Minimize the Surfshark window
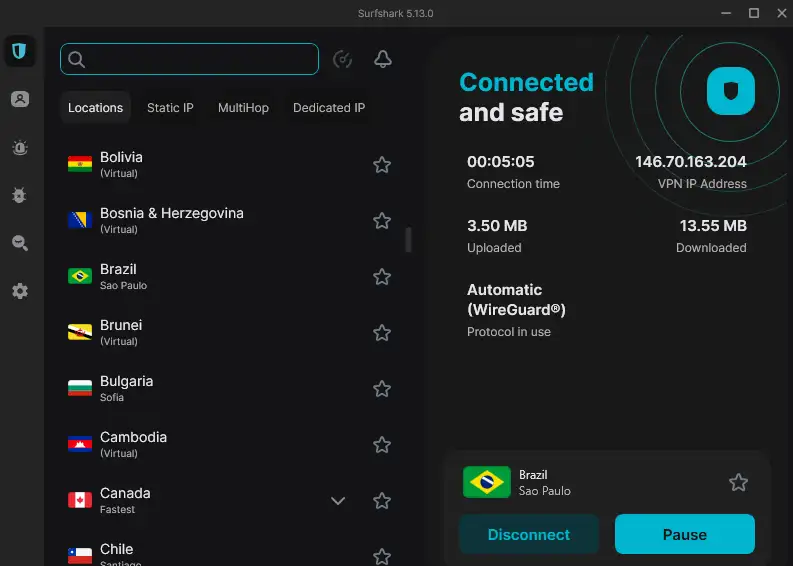Viewport: 793px width, 566px height. [x=726, y=13]
